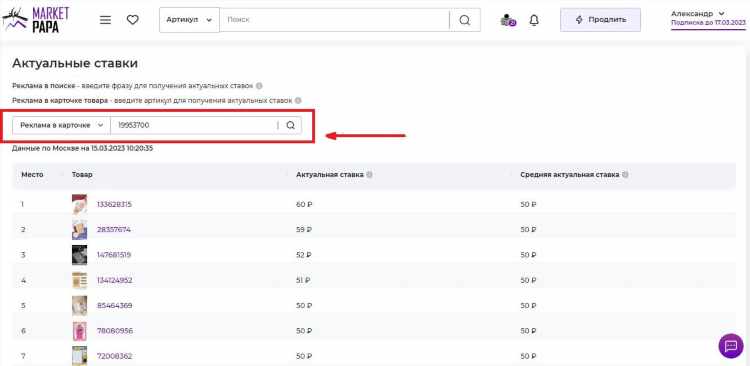Info icon next to Средняя актуальная ставка

point(625,175)
